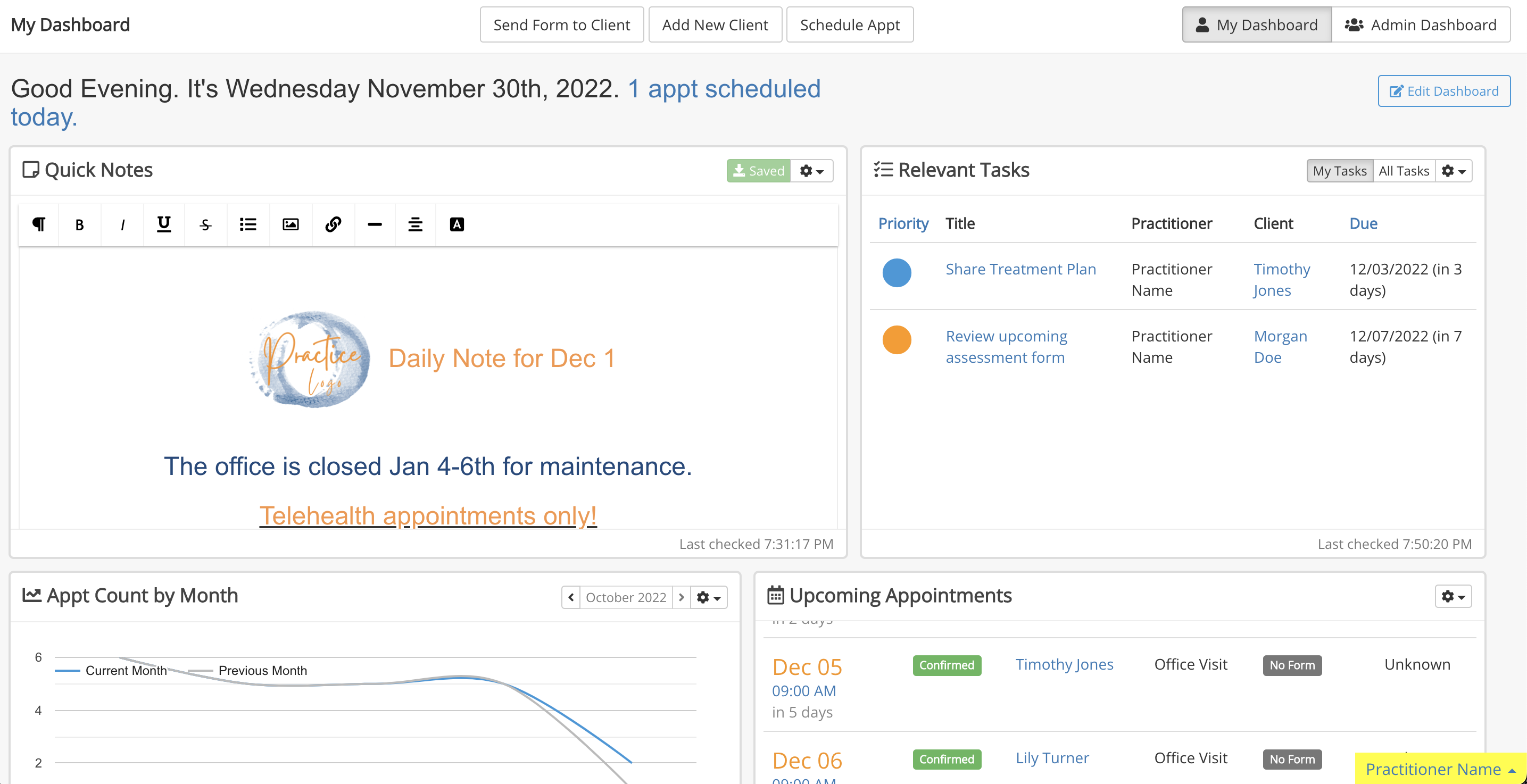Image resolution: width=1527 pixels, height=784 pixels.
Task: Click the Schedule Appt button
Action: (x=850, y=25)
